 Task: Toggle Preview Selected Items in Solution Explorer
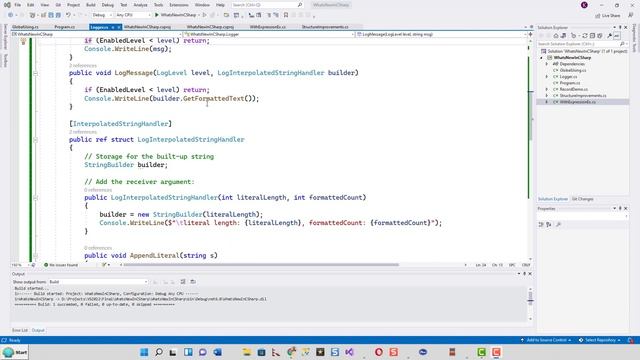pos(617,36)
